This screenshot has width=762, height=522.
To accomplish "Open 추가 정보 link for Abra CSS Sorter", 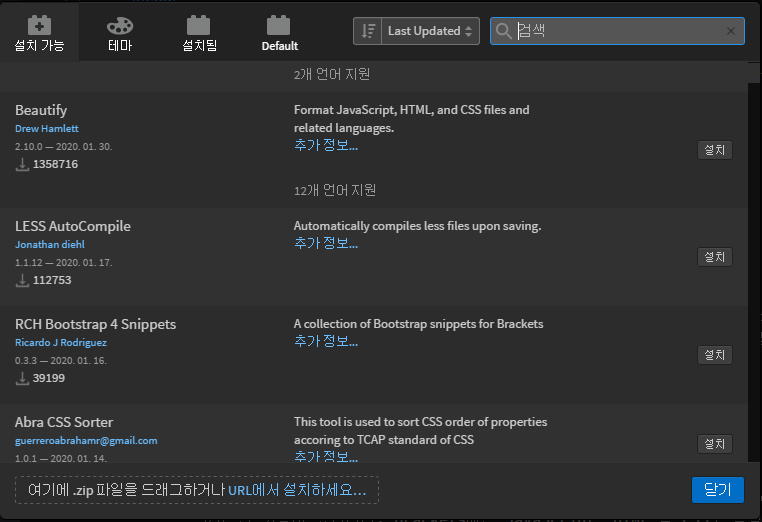I will point(326,456).
